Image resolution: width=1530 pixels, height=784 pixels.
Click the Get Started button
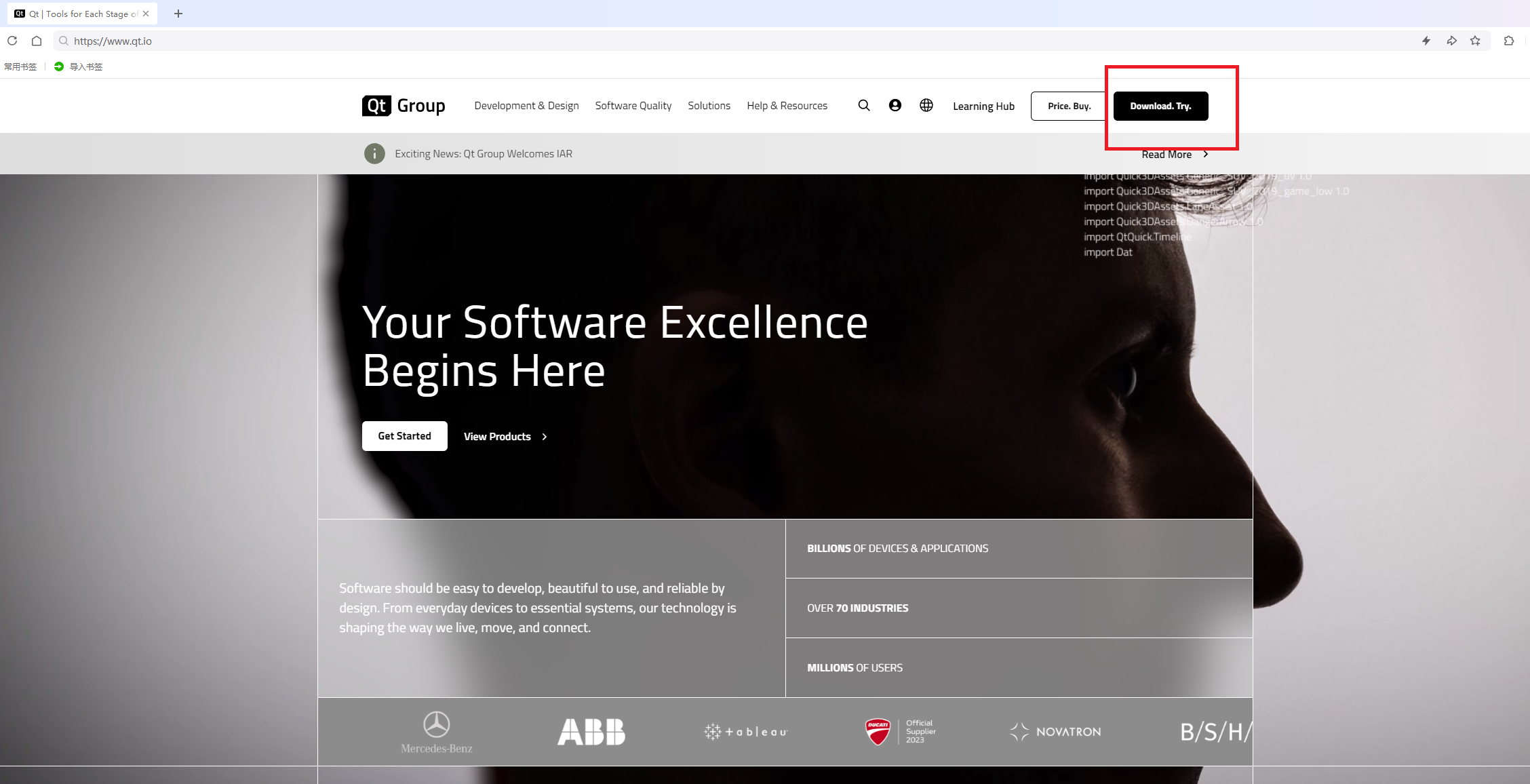coord(404,436)
